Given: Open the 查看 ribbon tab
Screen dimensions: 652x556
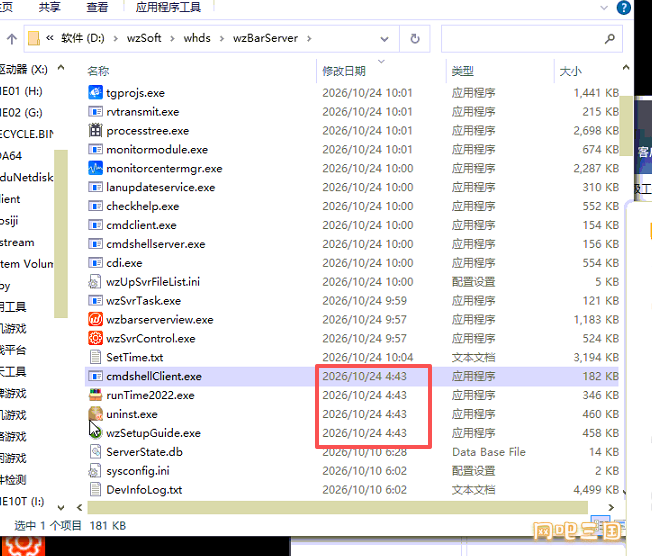Looking at the screenshot, I should [x=97, y=7].
